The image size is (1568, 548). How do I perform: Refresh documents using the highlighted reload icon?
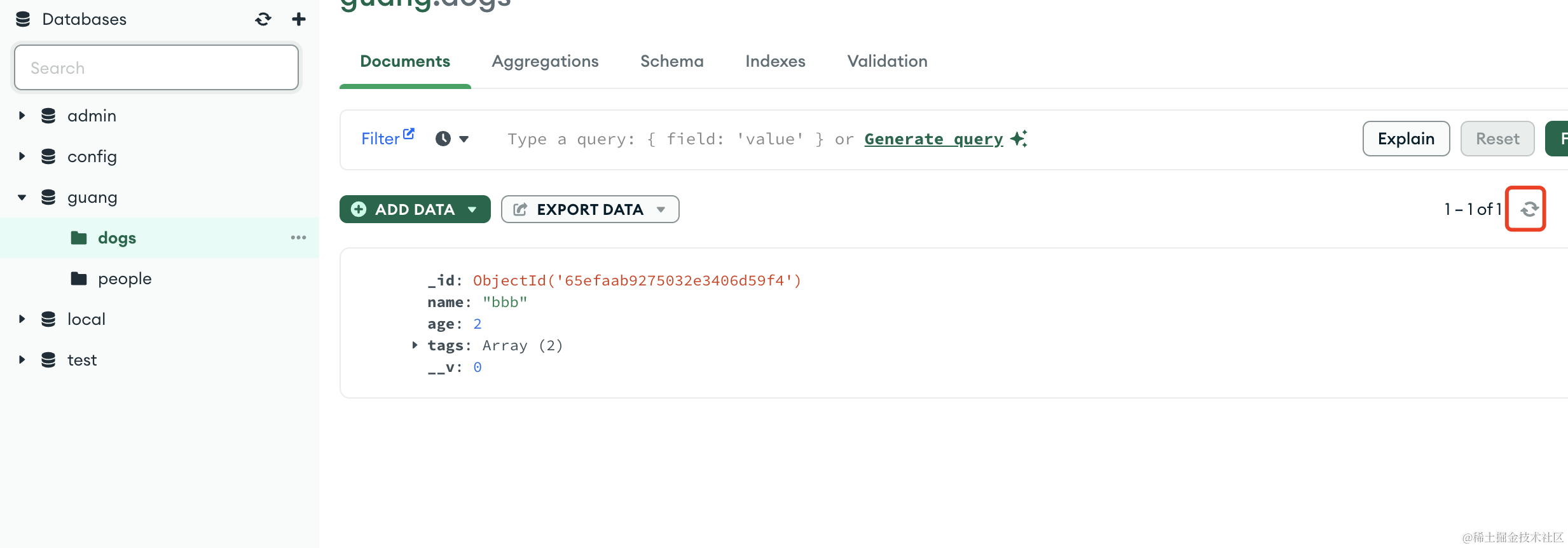click(1529, 209)
